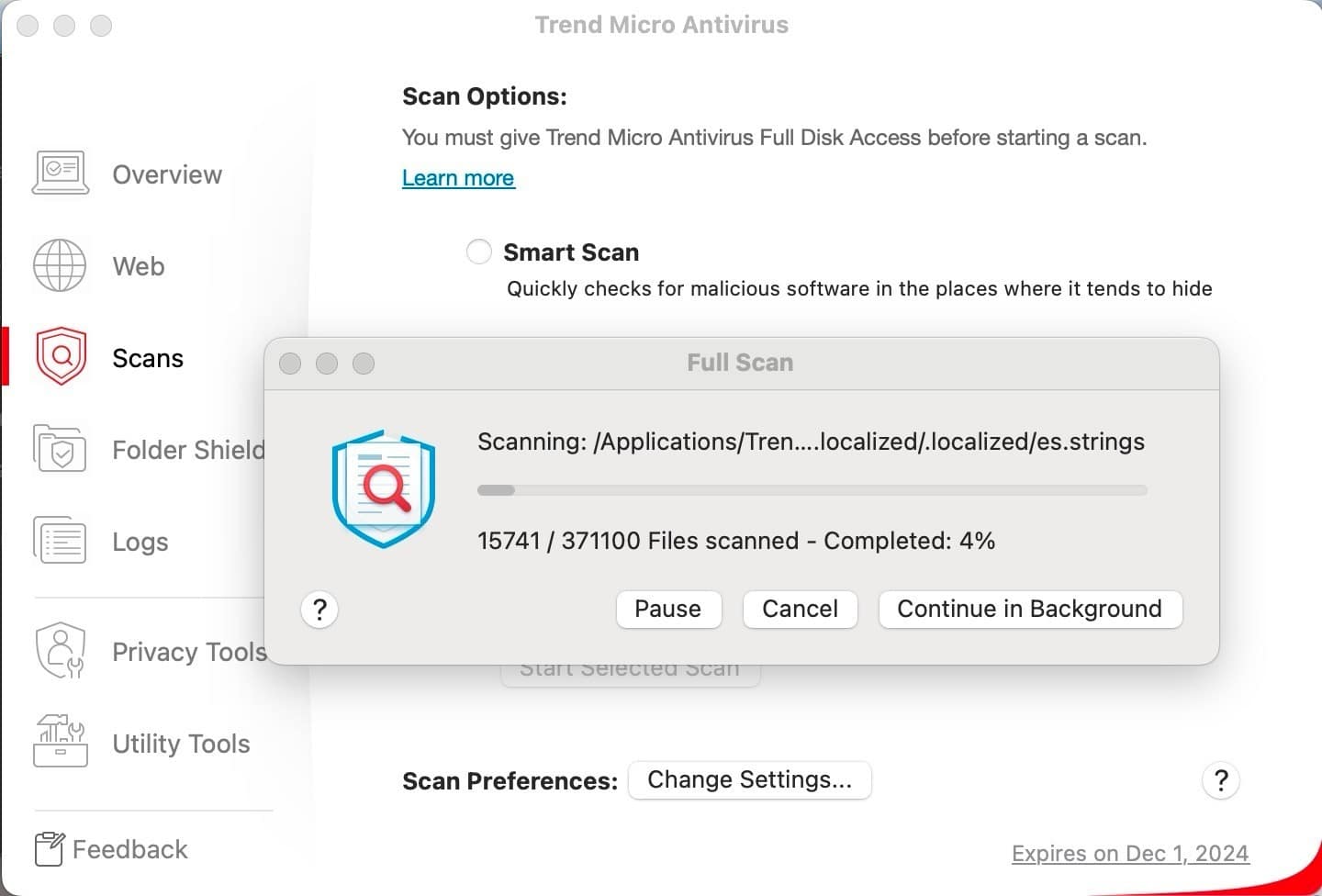Close the Full Scan dialog window

click(290, 364)
